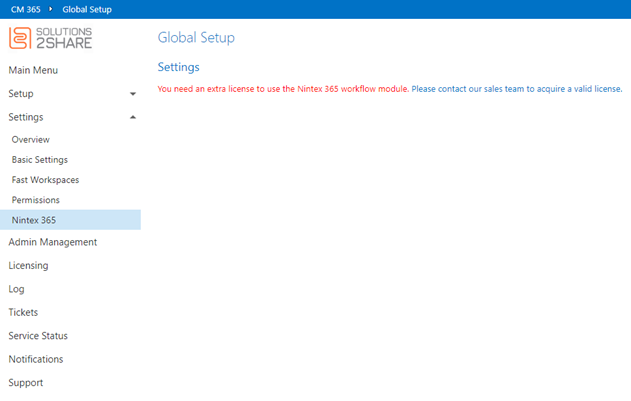Expand the Setup section arrow
The image size is (631, 401).
tap(133, 94)
